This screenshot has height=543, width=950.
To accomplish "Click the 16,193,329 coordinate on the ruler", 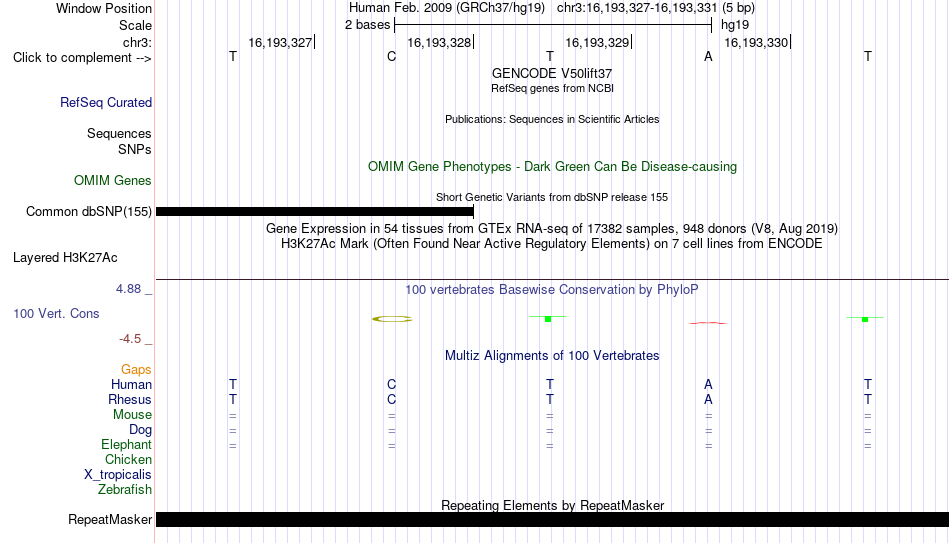I will point(597,42).
